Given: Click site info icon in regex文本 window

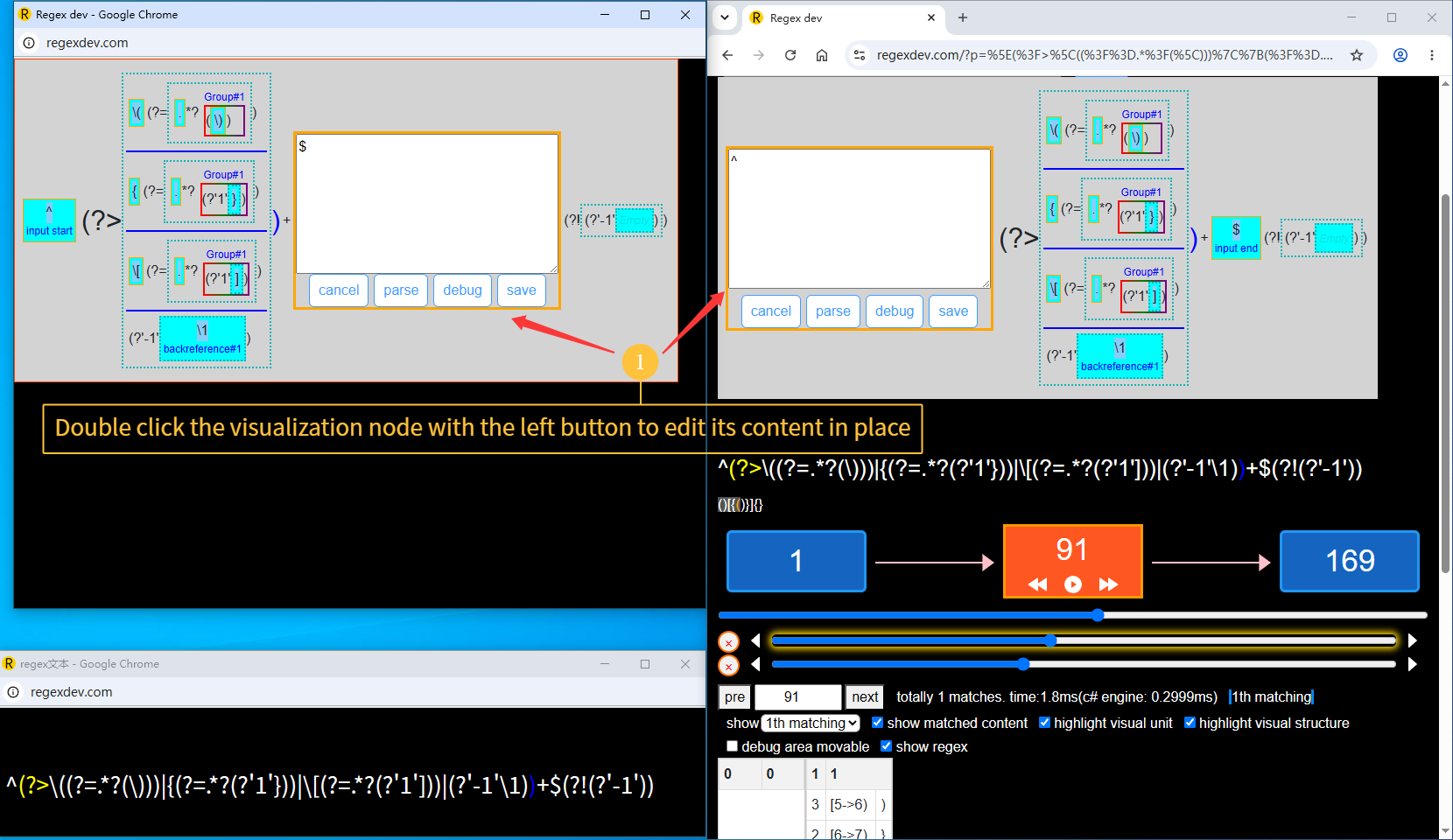Looking at the screenshot, I should pyautogui.click(x=13, y=692).
